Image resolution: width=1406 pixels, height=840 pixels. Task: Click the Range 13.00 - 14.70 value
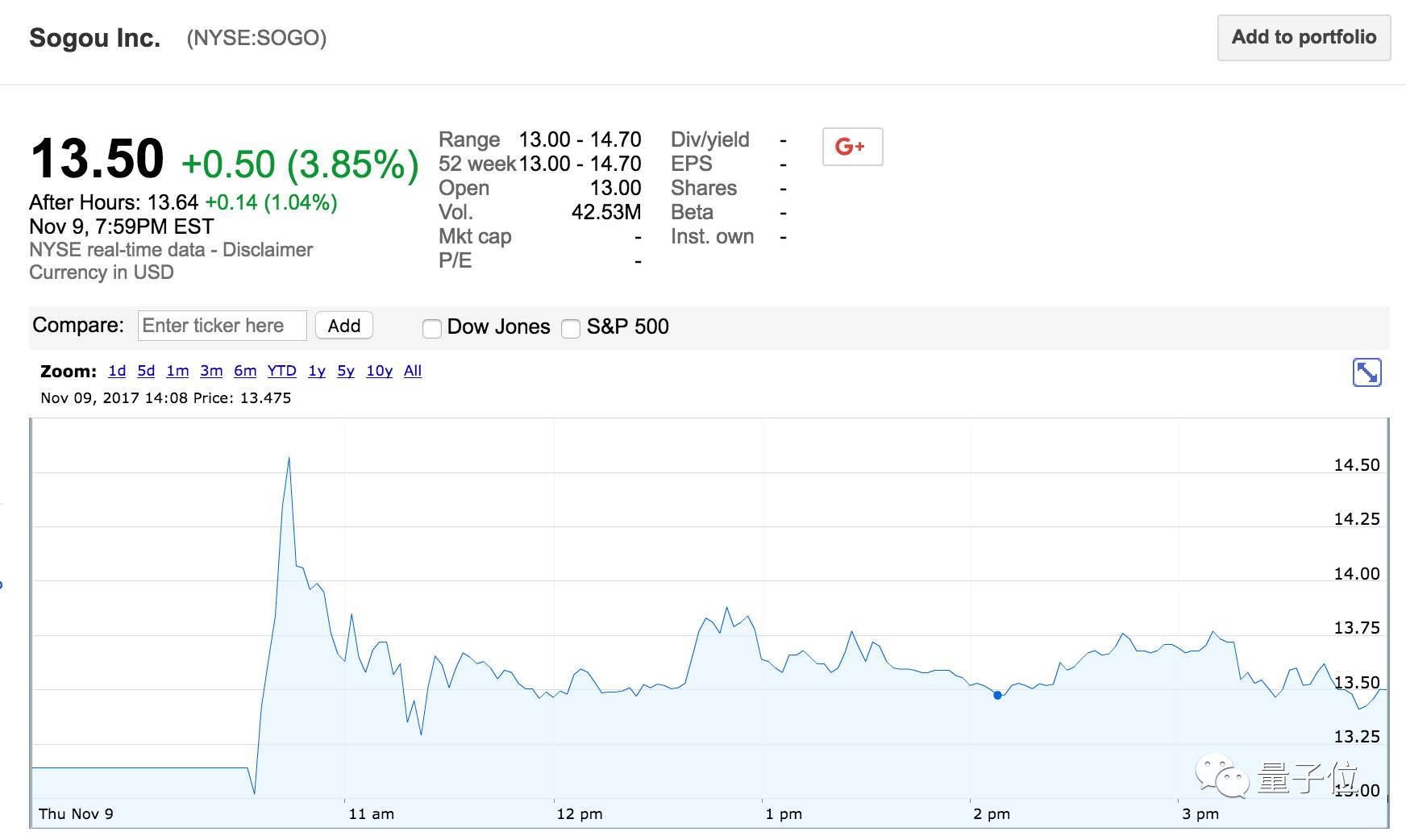coord(580,139)
